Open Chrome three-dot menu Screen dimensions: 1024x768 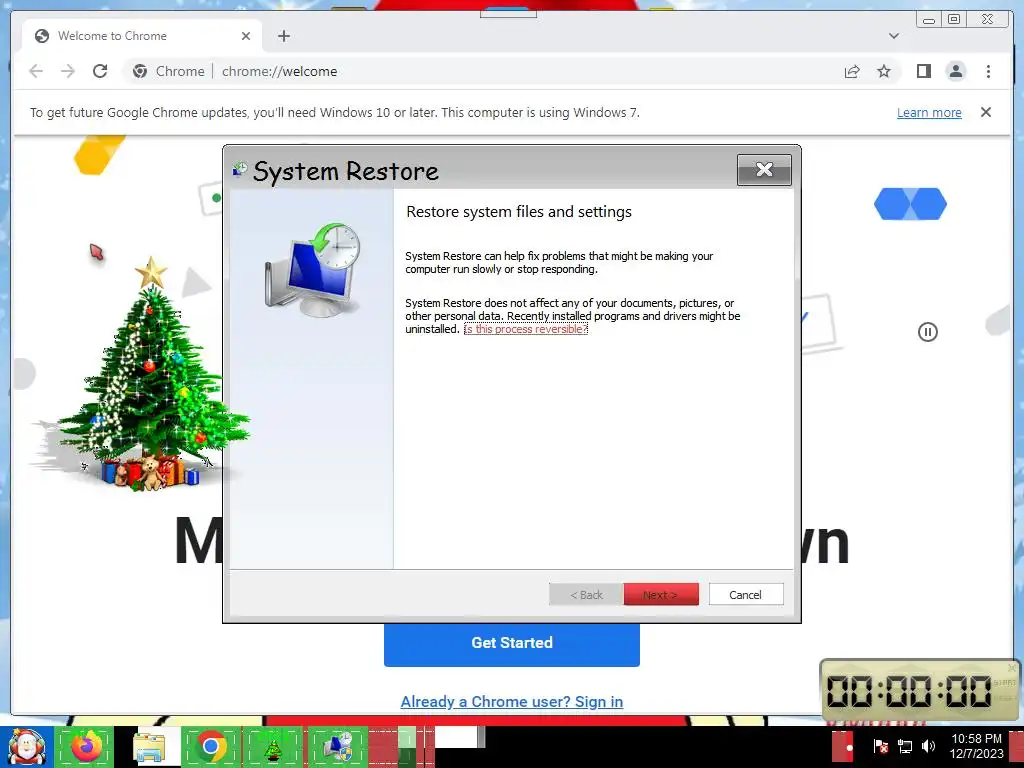coord(988,71)
